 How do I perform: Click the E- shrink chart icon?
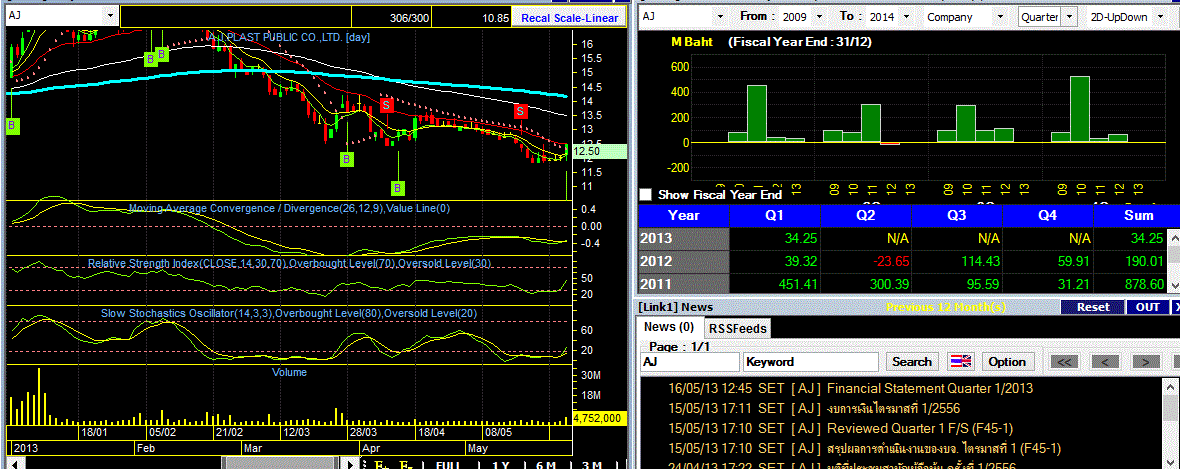[406, 464]
